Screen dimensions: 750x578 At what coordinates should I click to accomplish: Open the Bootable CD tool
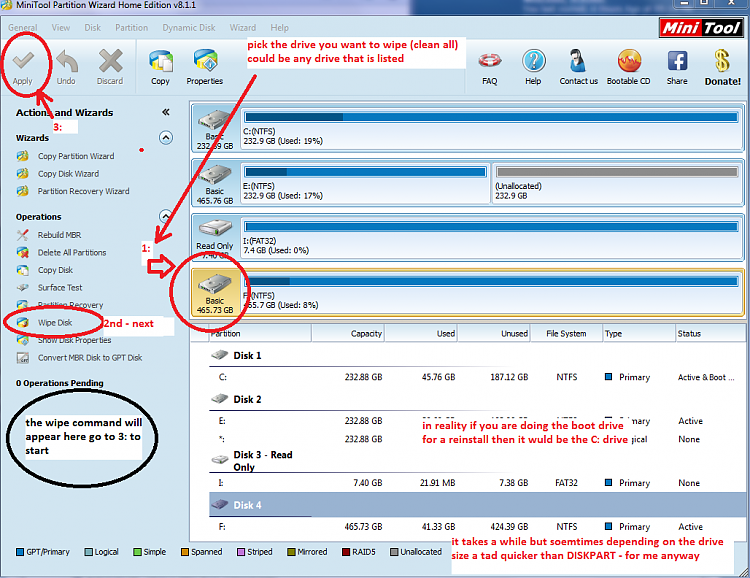(x=629, y=67)
